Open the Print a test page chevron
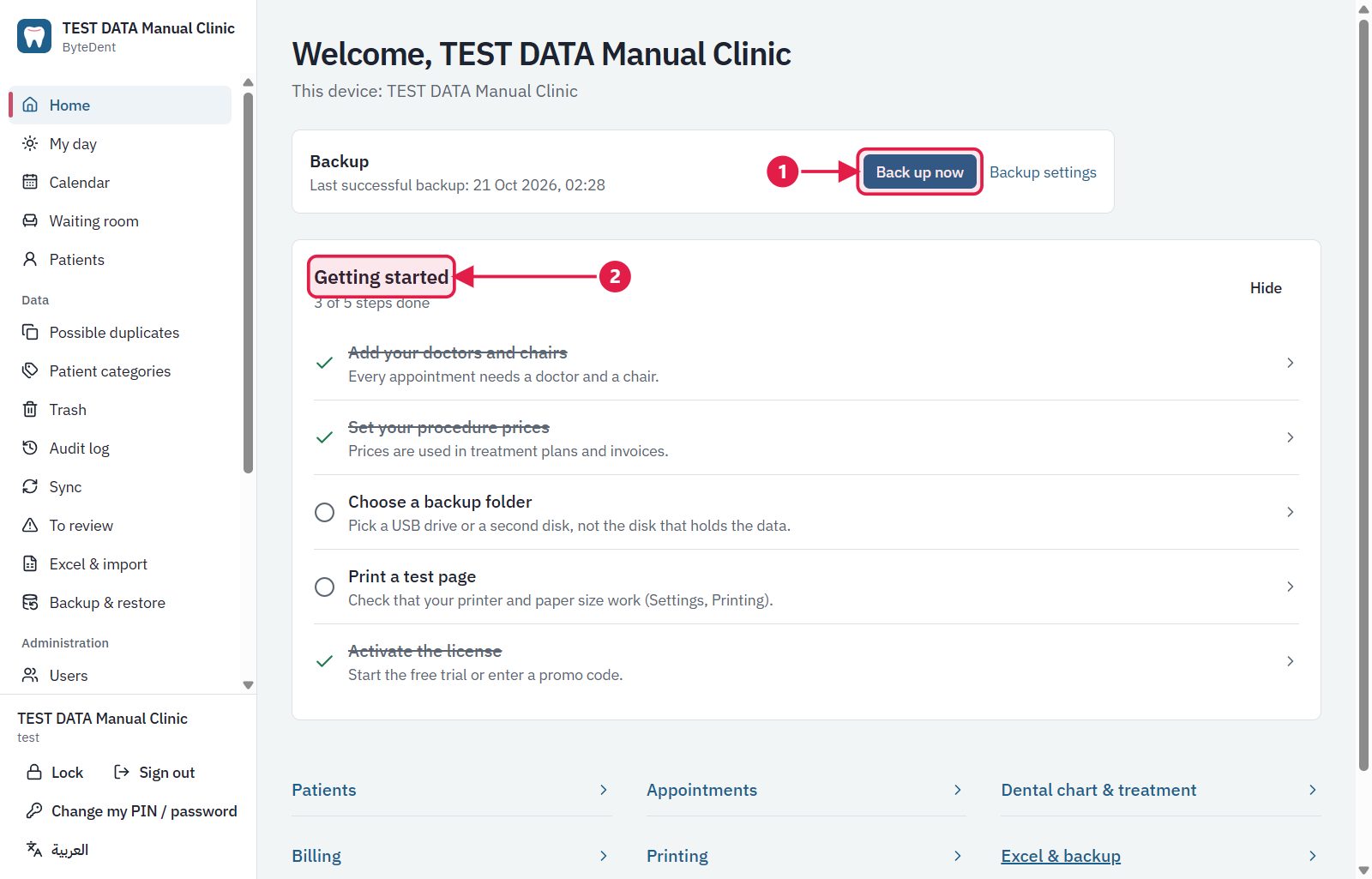 (1290, 587)
